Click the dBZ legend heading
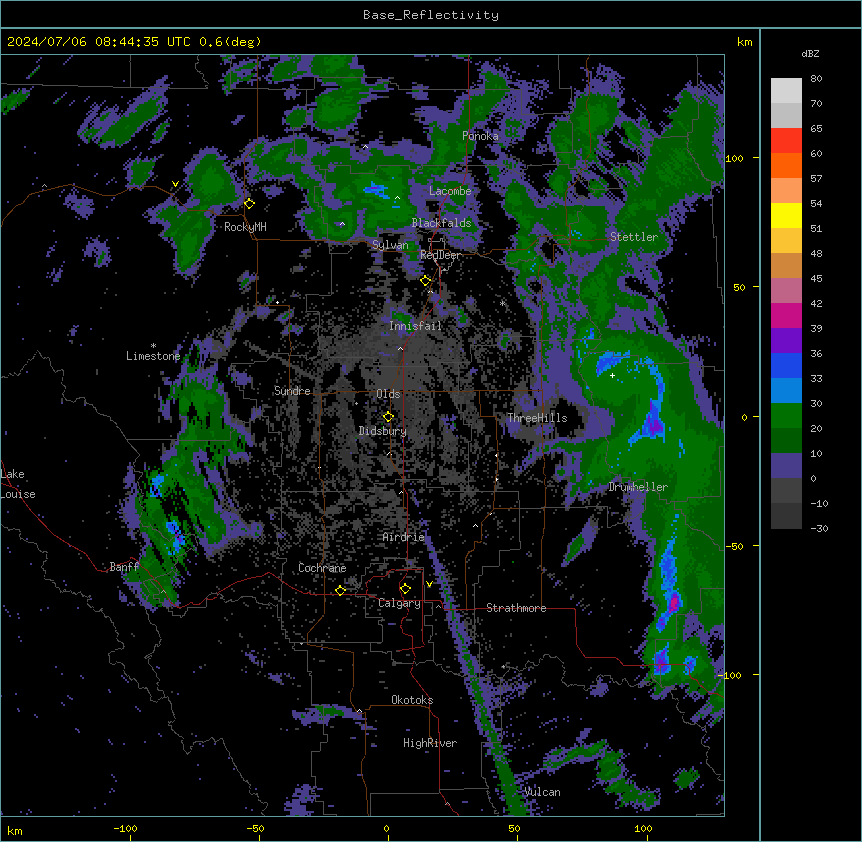This screenshot has height=842, width=862. click(x=810, y=53)
